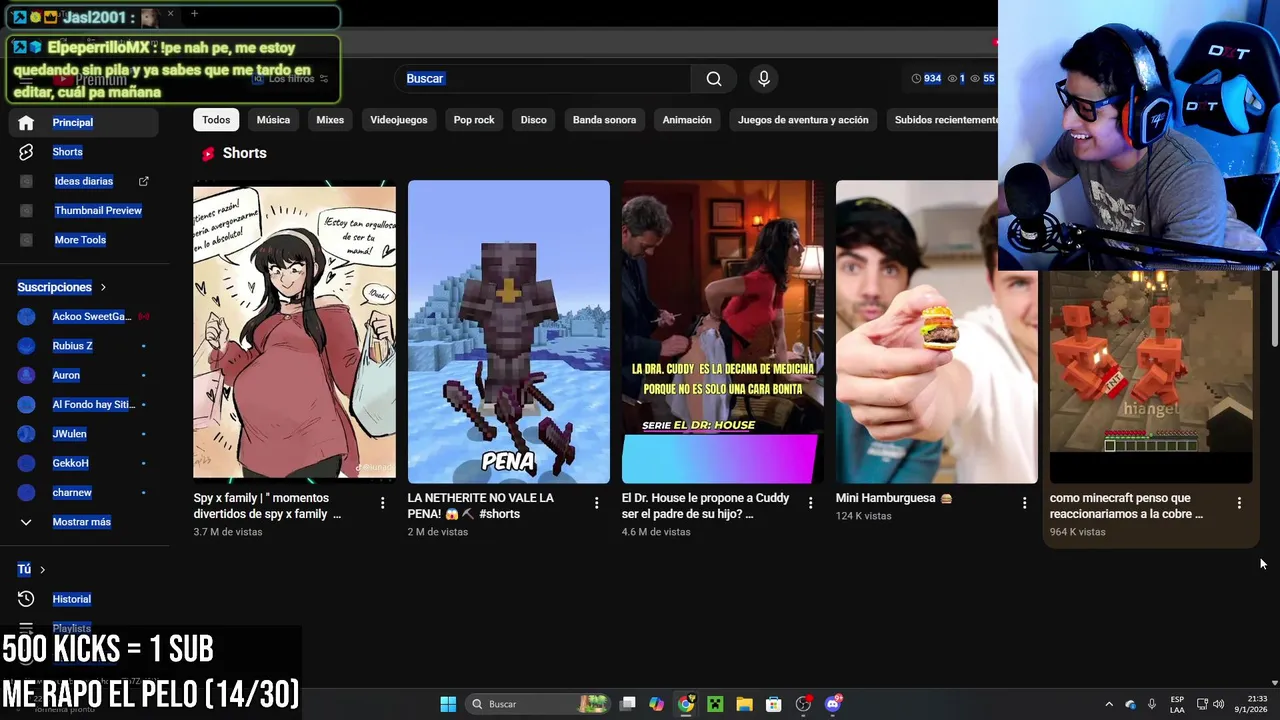Start voice search with the microphone
This screenshot has width=1280, height=720.
pyautogui.click(x=764, y=79)
